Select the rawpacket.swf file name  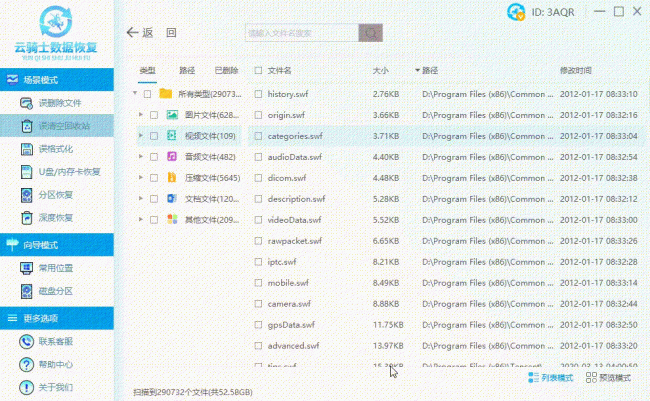[x=294, y=241]
